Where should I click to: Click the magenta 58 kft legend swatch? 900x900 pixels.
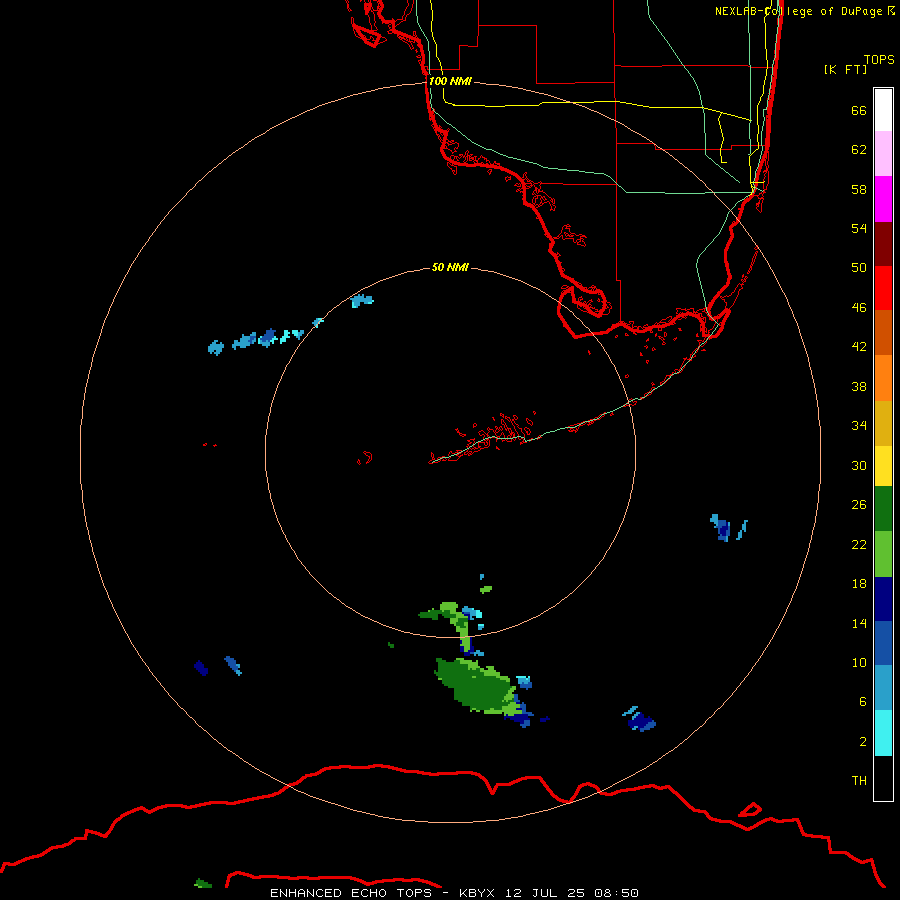pos(883,199)
